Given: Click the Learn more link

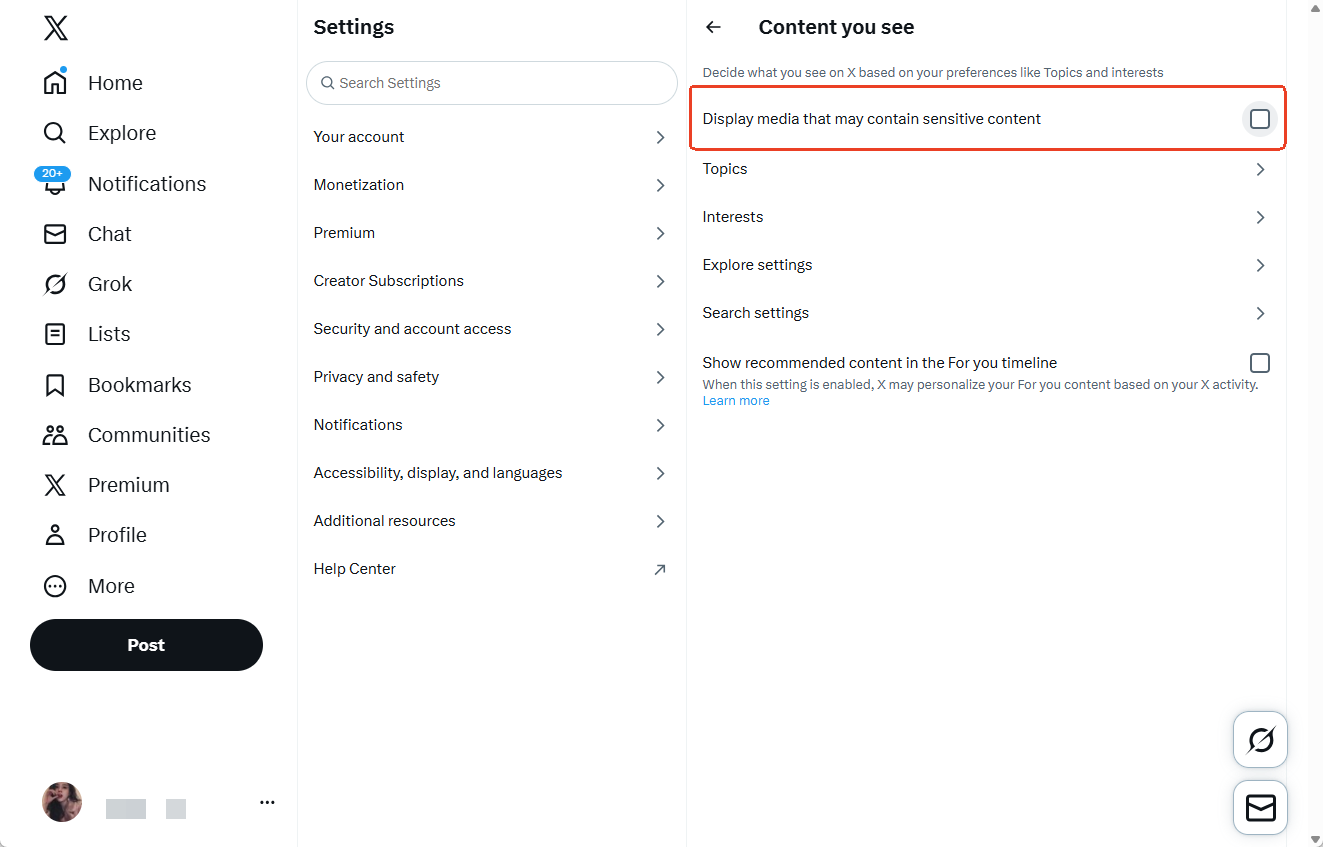Looking at the screenshot, I should pos(735,400).
